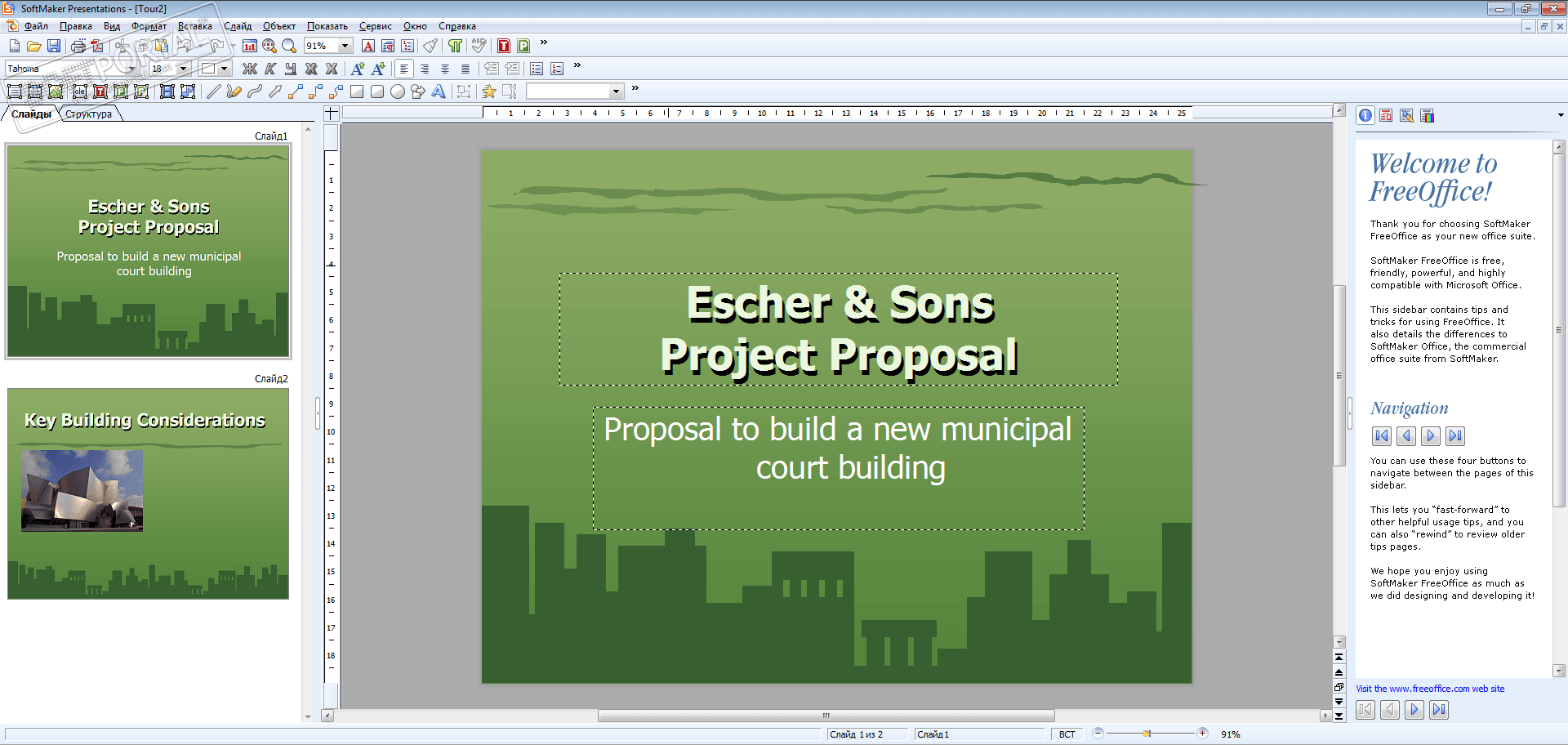Visit the www.freeoffice.com web site link

click(x=1430, y=689)
